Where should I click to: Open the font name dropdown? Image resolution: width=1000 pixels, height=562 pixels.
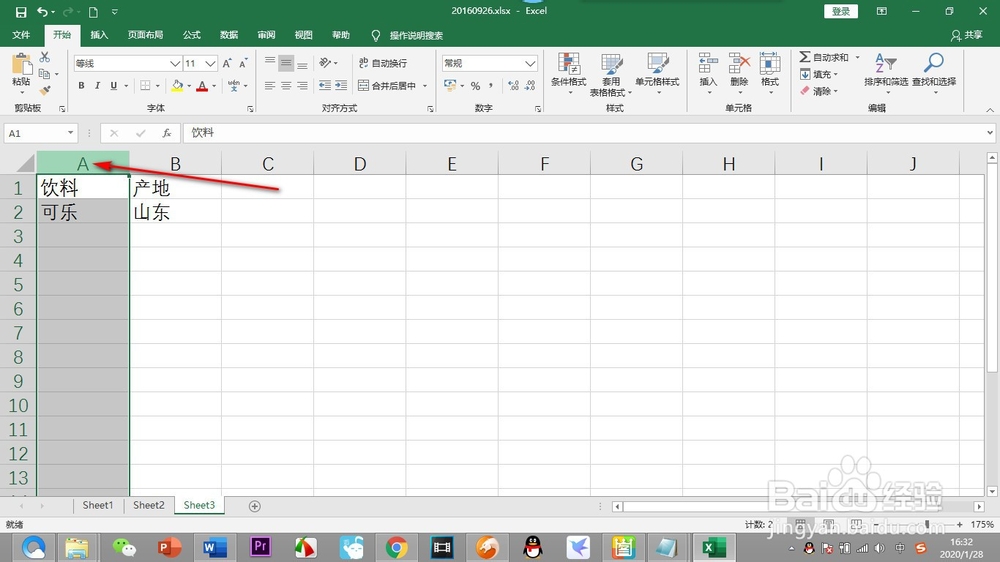point(175,63)
